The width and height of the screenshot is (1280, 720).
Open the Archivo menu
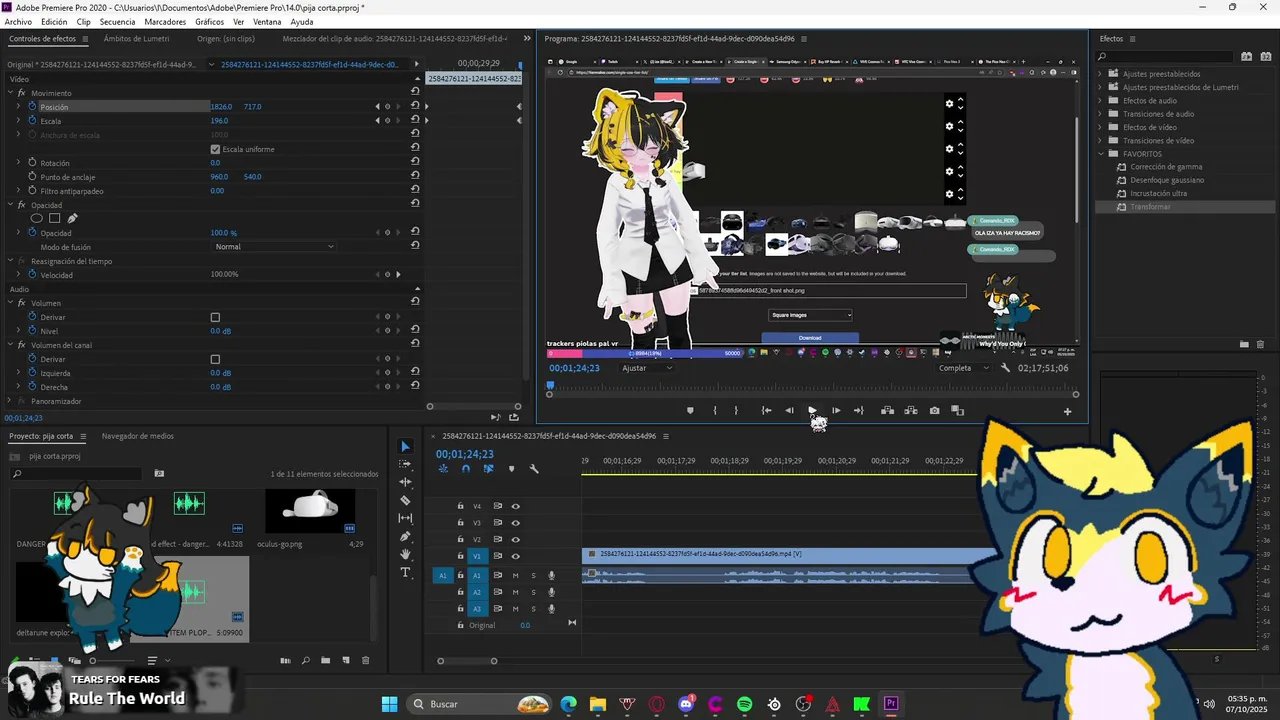[18, 21]
